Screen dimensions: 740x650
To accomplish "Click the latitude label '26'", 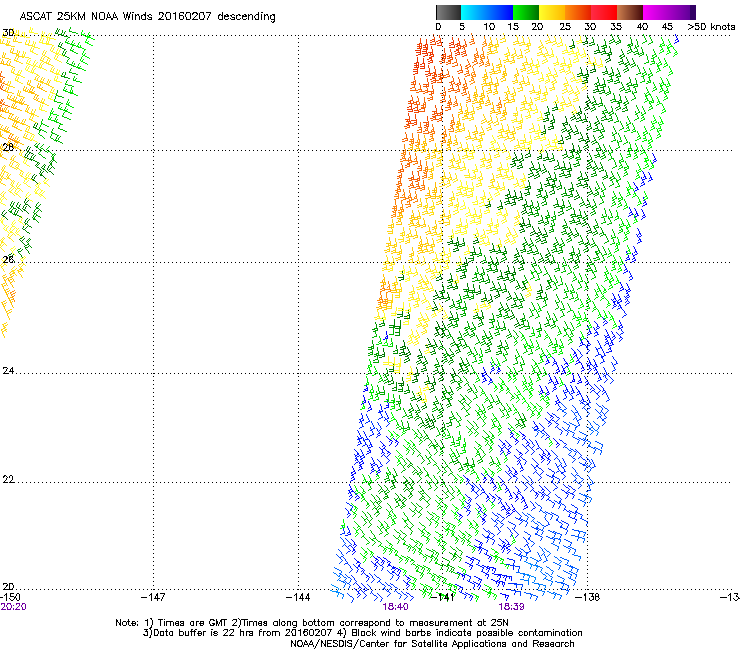I will click(x=8, y=259).
